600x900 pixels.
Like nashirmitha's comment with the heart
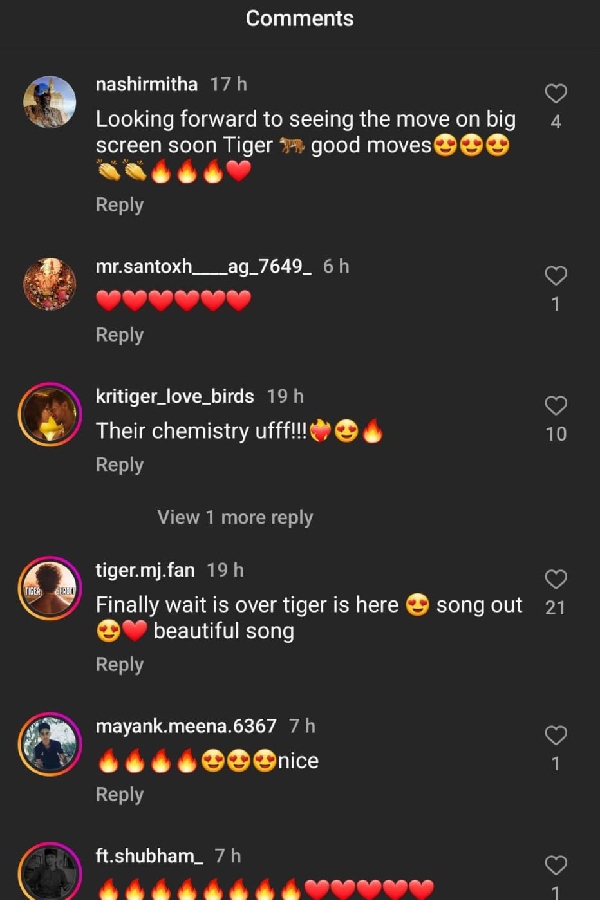point(556,94)
